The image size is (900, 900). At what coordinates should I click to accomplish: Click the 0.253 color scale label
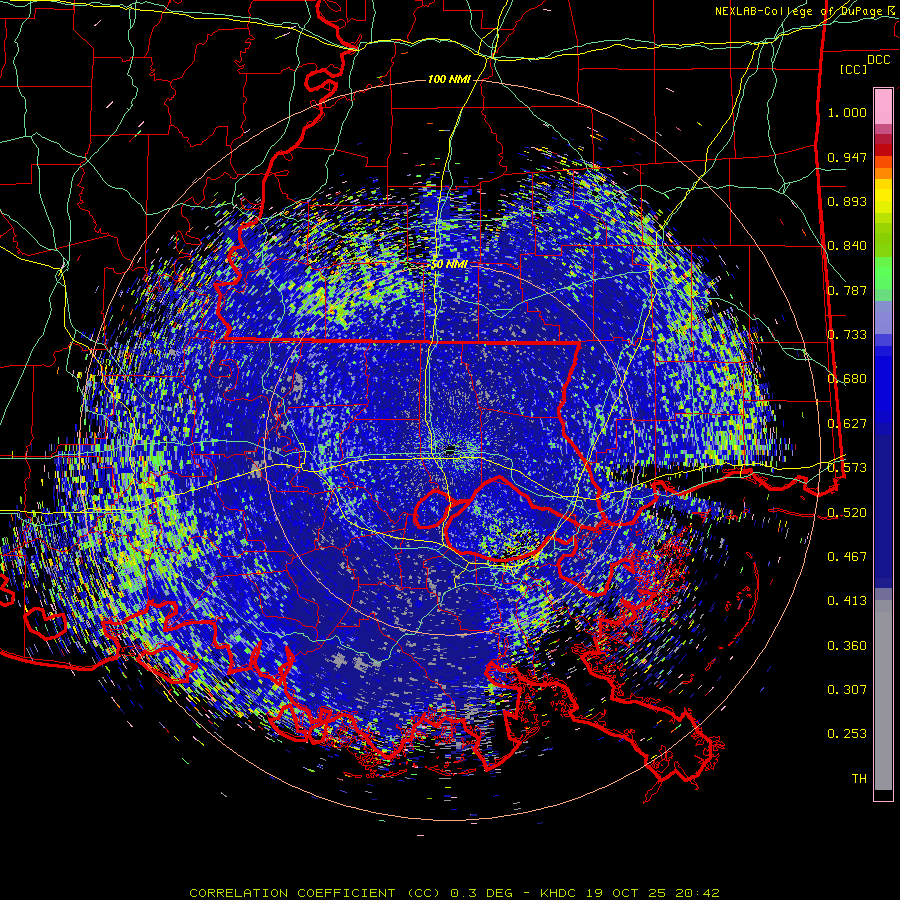(847, 734)
